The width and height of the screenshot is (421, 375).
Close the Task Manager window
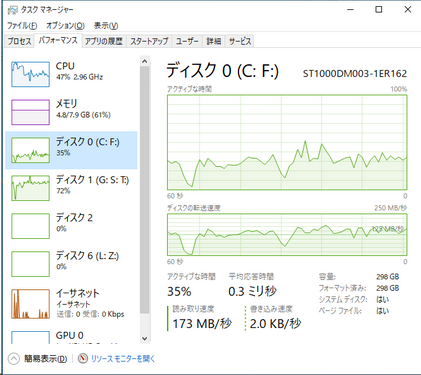pyautogui.click(x=408, y=10)
